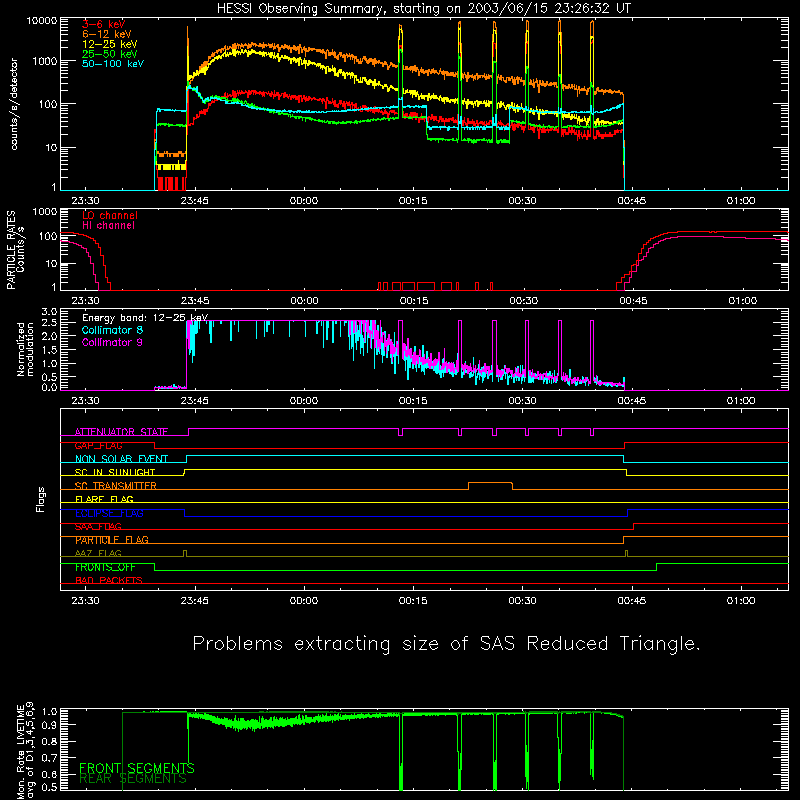Select the HI channel legend label

[108, 226]
